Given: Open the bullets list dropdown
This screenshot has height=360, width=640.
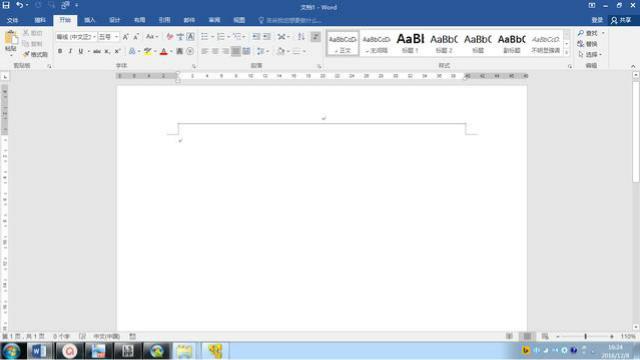Looking at the screenshot, I should pyautogui.click(x=213, y=37).
